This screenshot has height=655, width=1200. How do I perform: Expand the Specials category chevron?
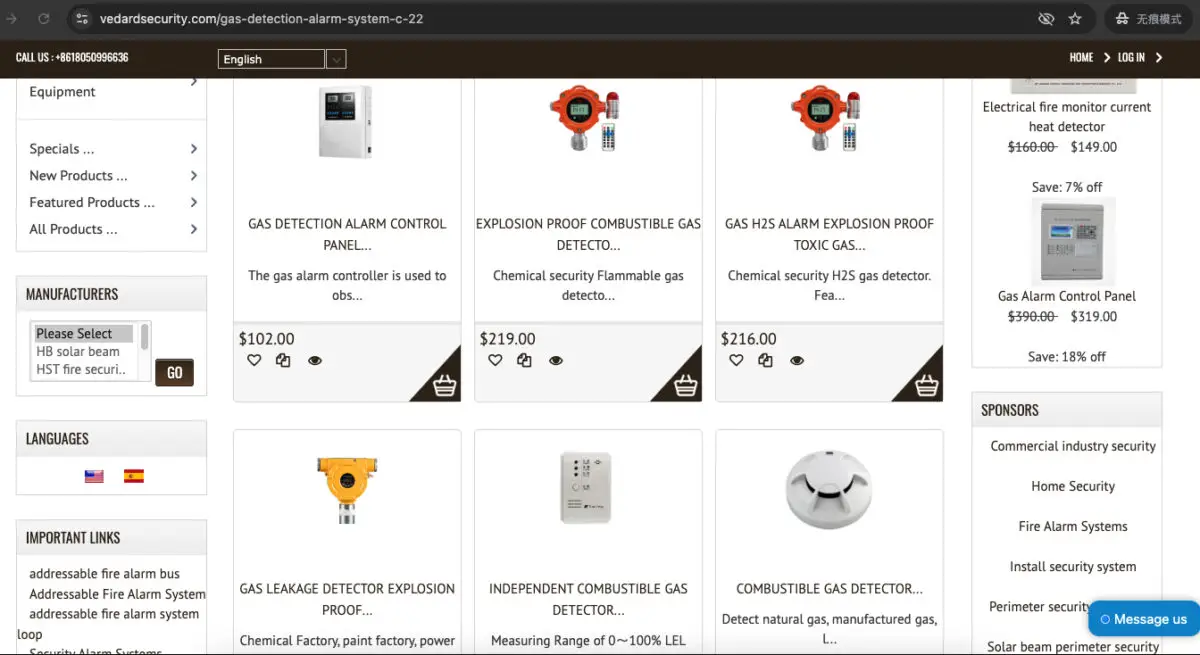coord(194,149)
